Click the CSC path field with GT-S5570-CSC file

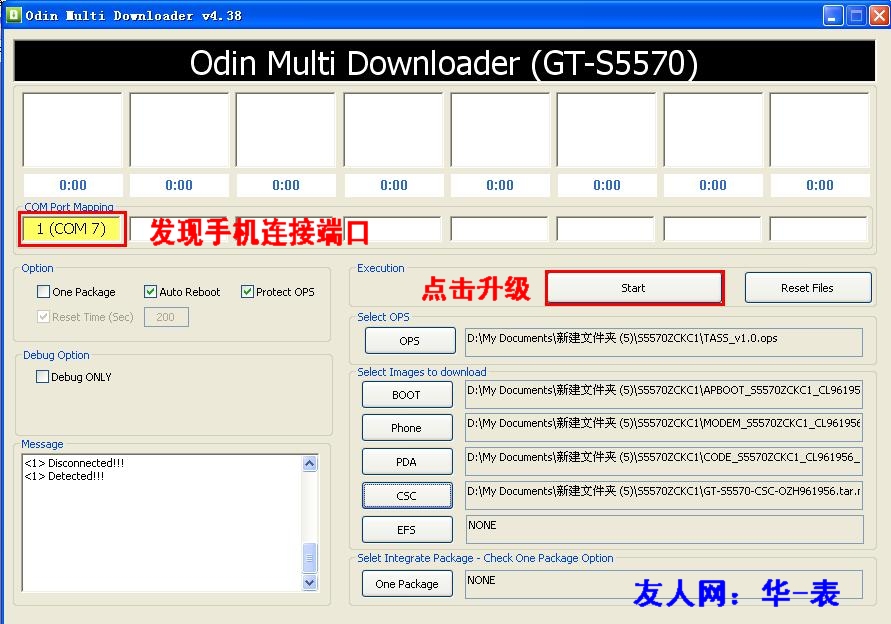664,496
